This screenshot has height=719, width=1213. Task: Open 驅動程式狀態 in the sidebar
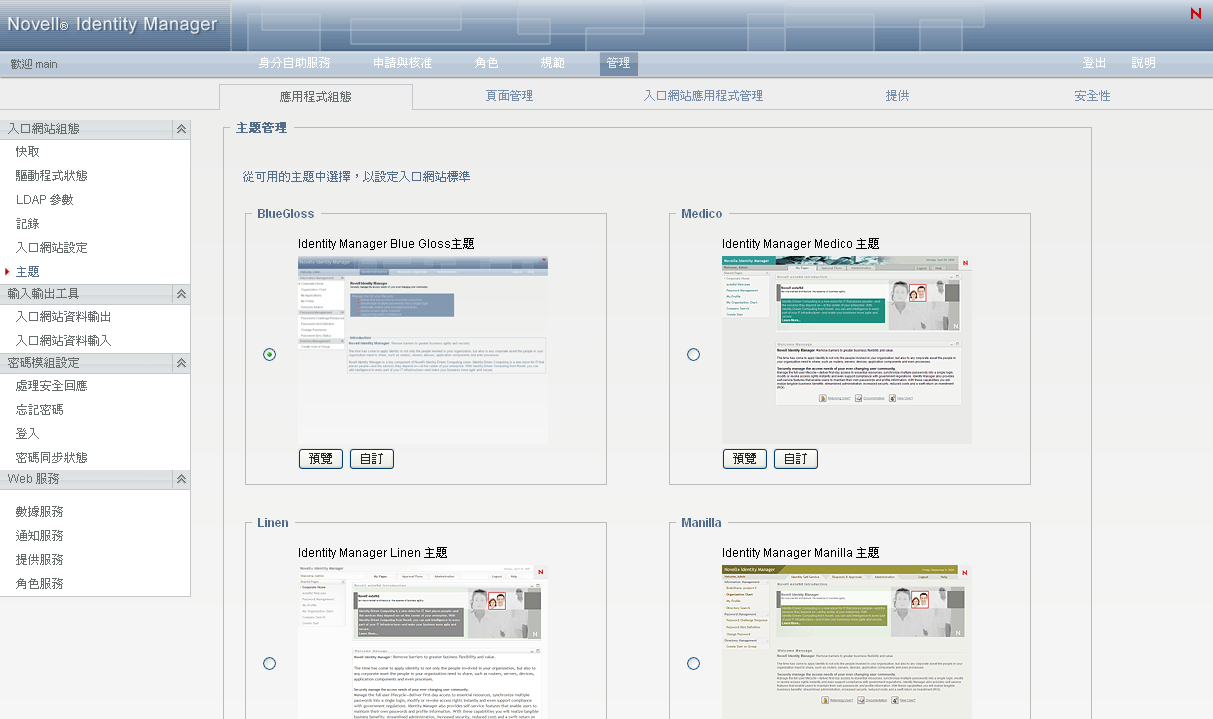52,176
